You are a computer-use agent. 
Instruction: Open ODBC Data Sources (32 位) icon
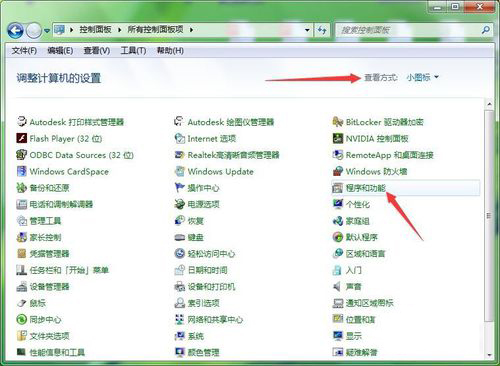click(x=21, y=155)
